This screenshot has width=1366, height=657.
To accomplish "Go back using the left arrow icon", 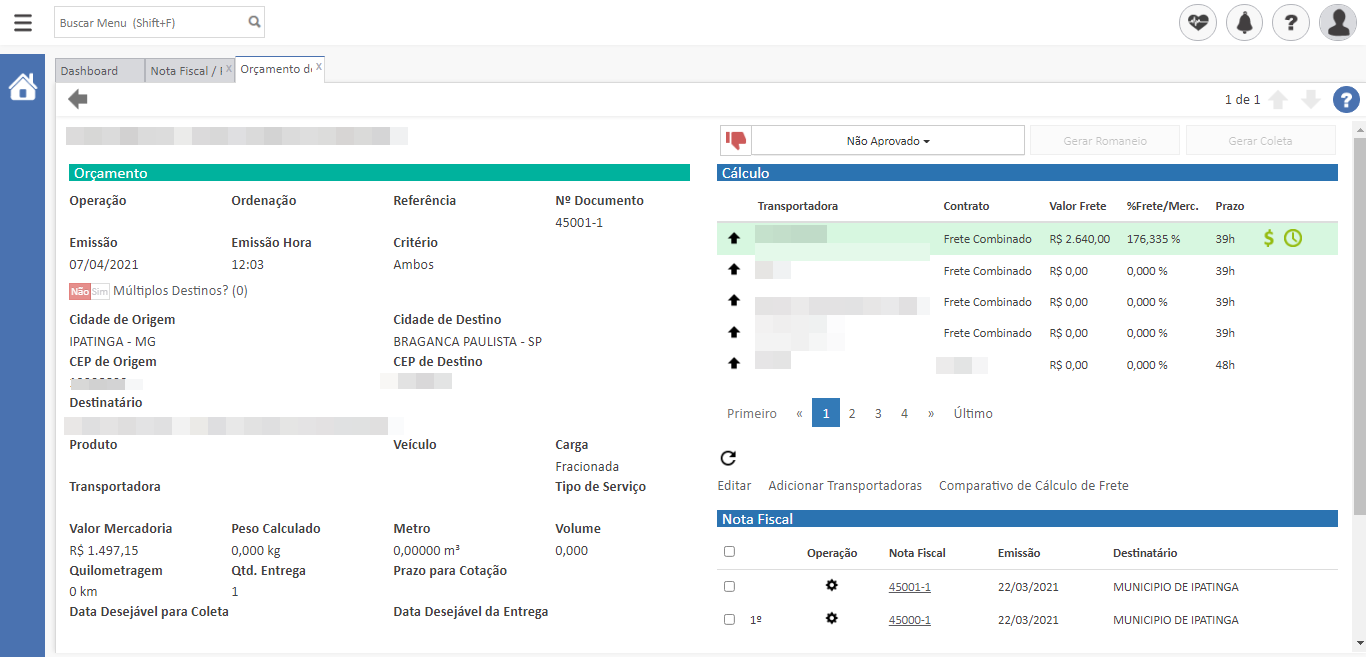I will pyautogui.click(x=78, y=99).
